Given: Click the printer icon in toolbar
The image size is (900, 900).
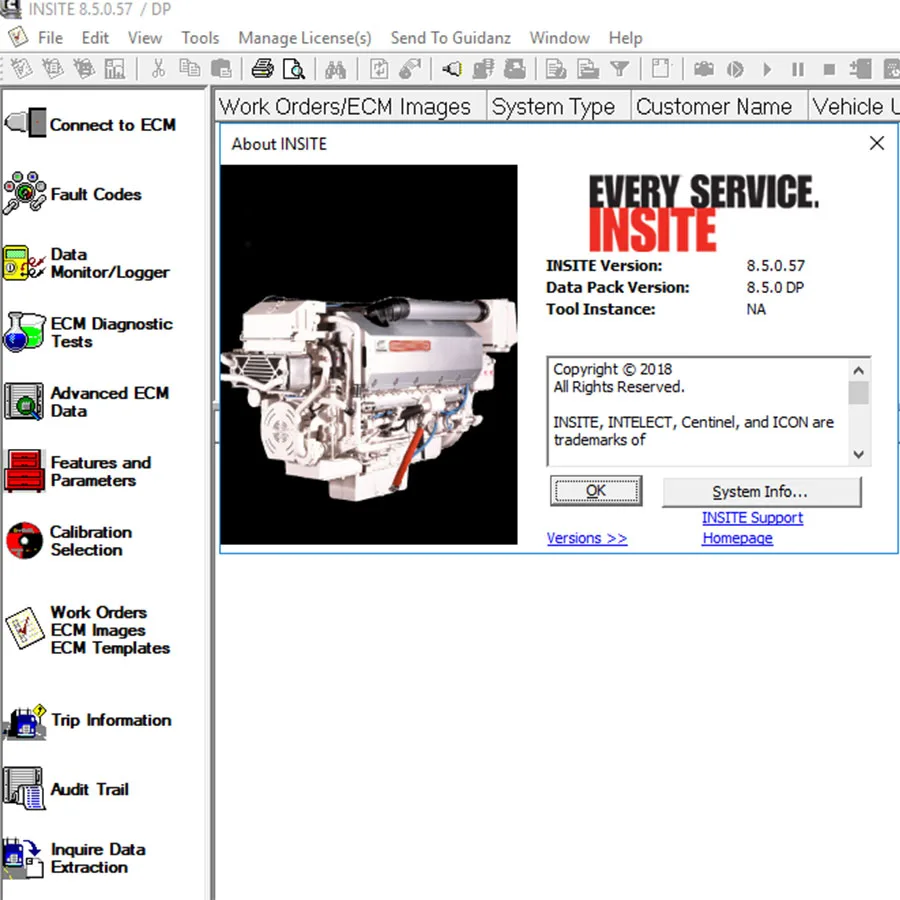Looking at the screenshot, I should click(263, 69).
